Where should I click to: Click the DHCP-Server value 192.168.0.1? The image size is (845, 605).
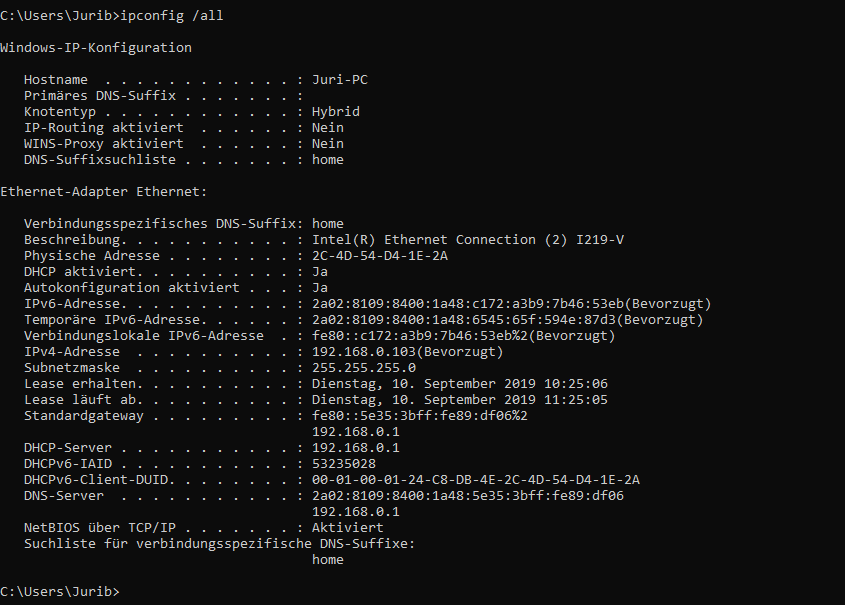(x=356, y=448)
